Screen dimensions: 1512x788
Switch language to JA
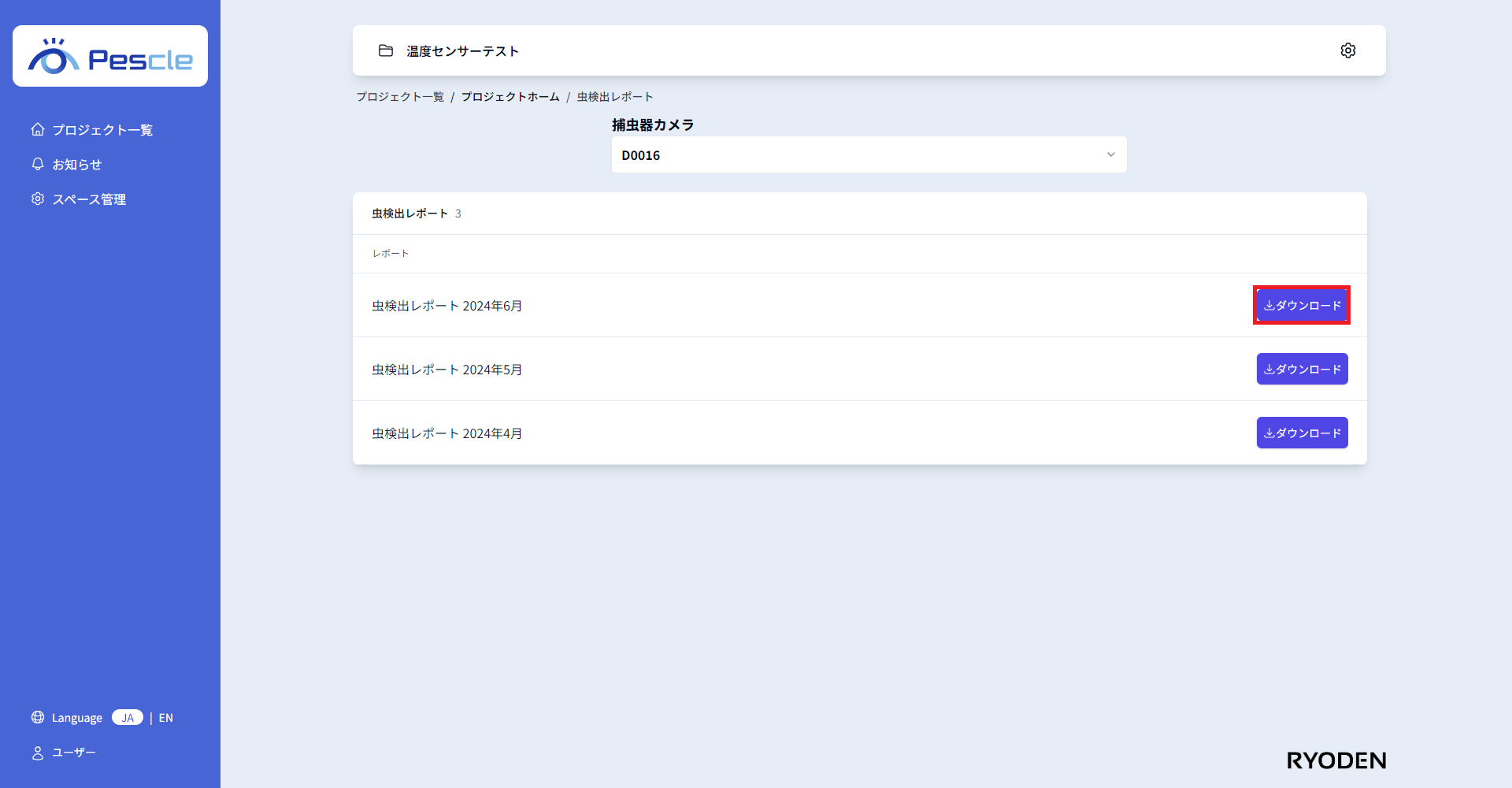(128, 717)
